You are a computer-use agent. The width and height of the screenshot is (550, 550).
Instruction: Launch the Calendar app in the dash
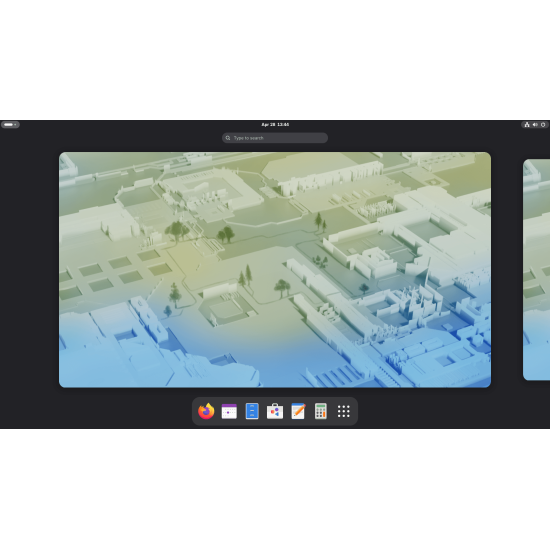pos(229,411)
